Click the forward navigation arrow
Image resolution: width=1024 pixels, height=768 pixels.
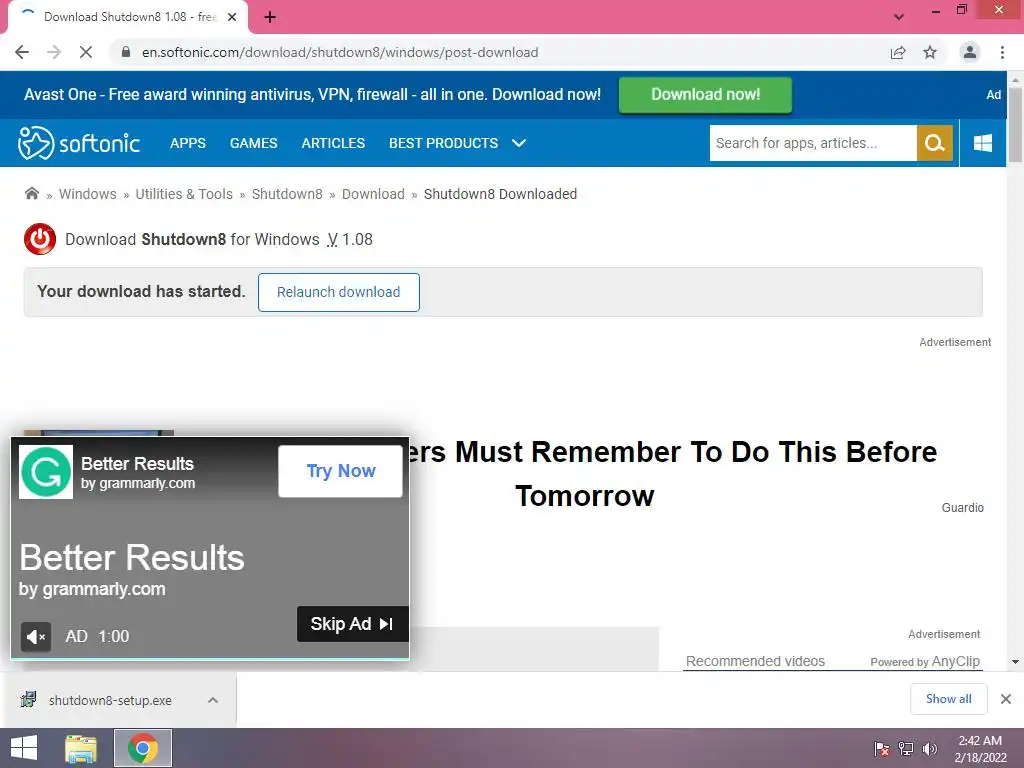tap(54, 52)
